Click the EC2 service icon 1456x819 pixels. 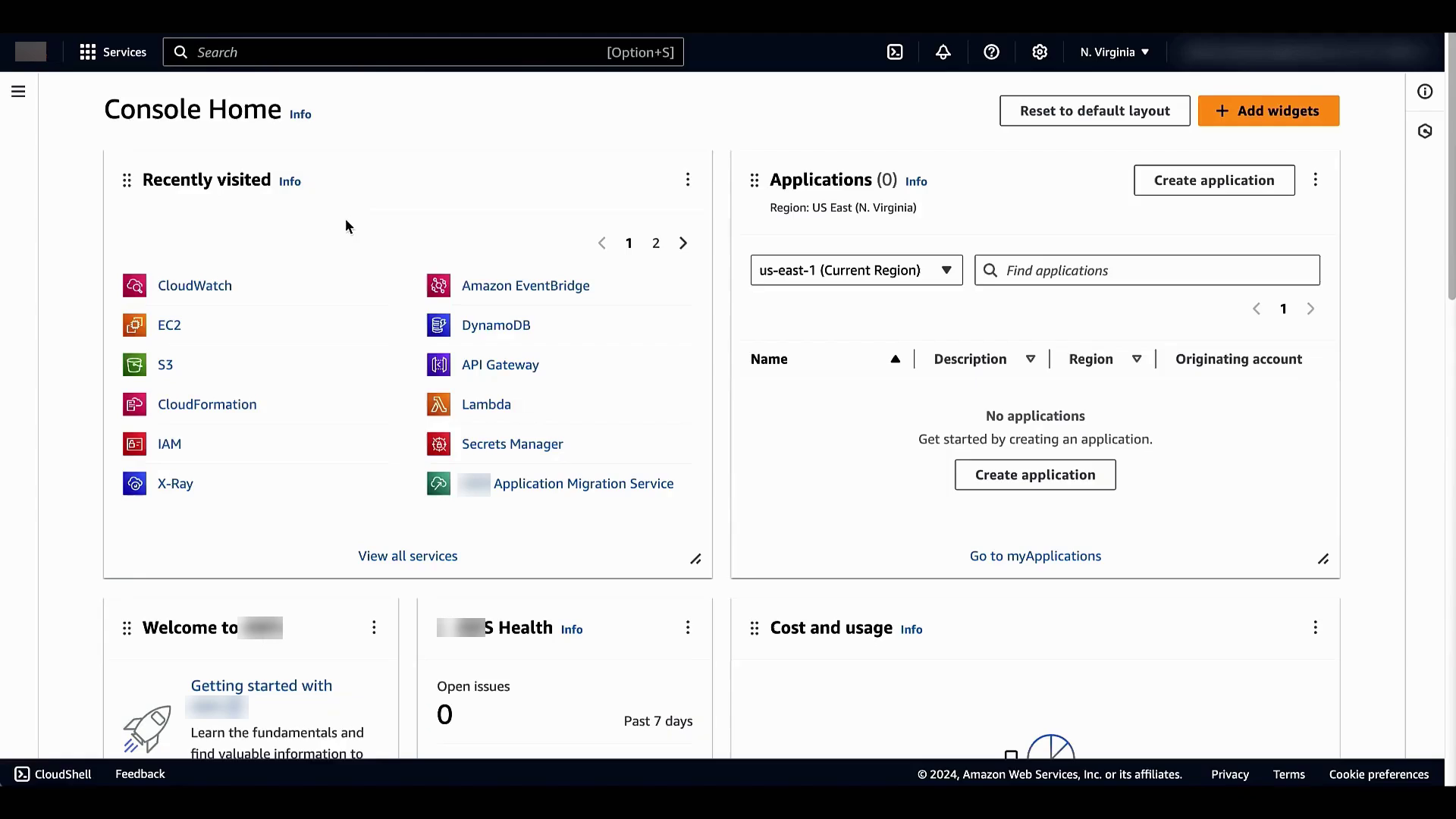[x=134, y=325]
